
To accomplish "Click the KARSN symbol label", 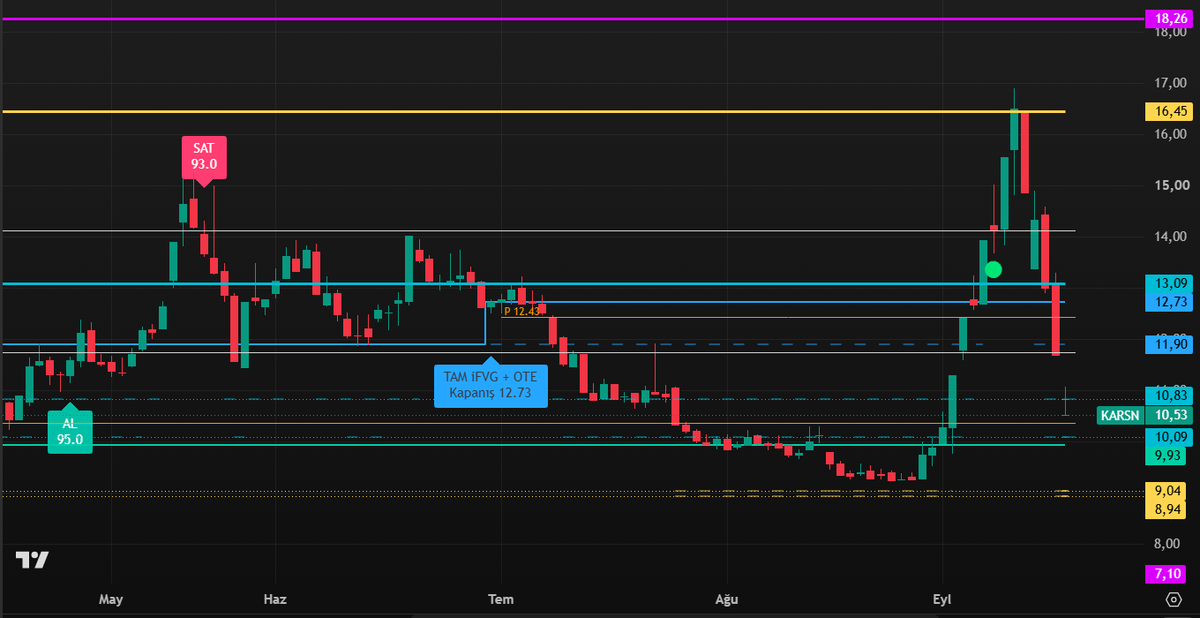I will point(1119,415).
